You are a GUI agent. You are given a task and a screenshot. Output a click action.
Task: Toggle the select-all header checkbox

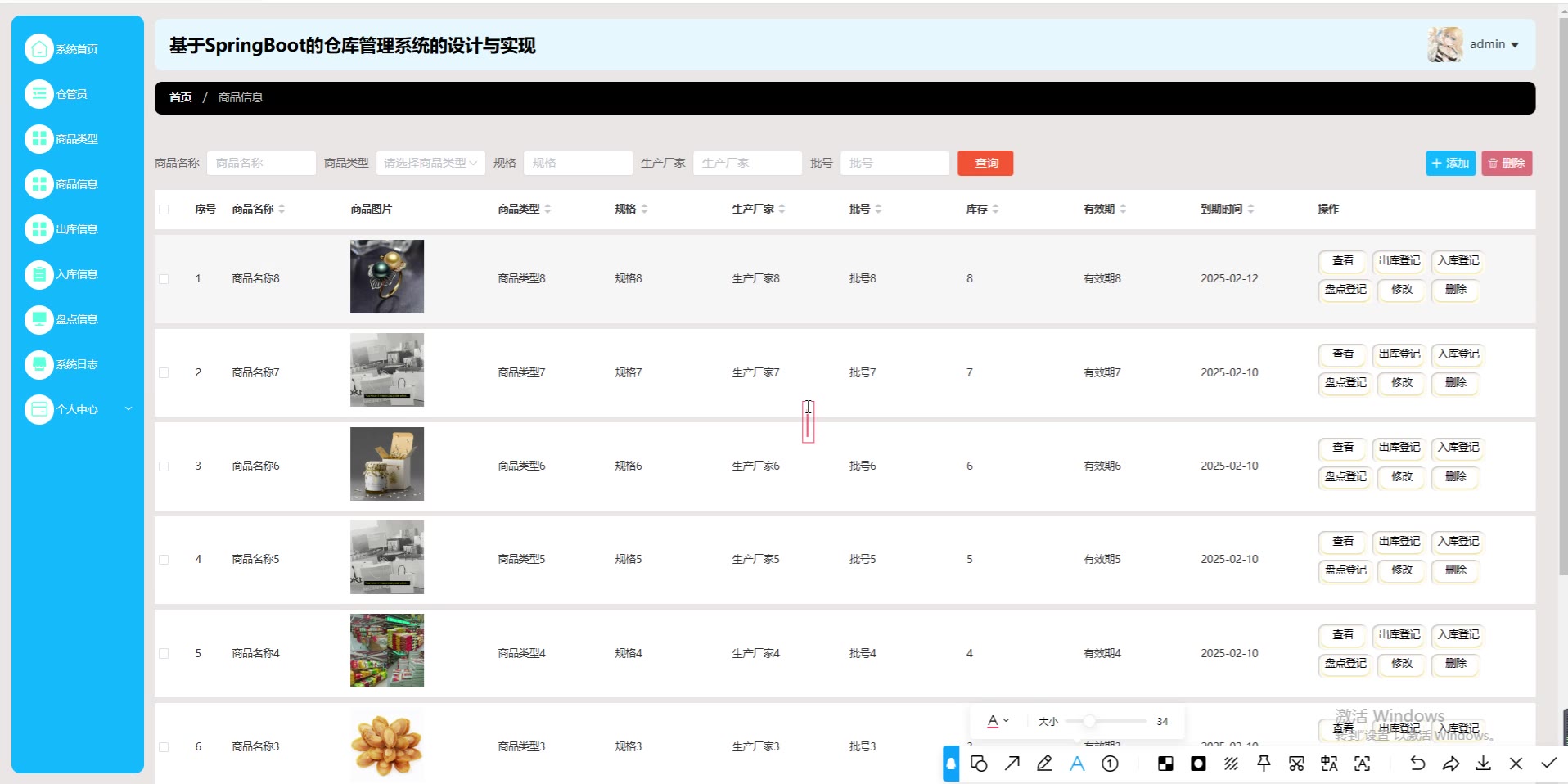point(164,210)
